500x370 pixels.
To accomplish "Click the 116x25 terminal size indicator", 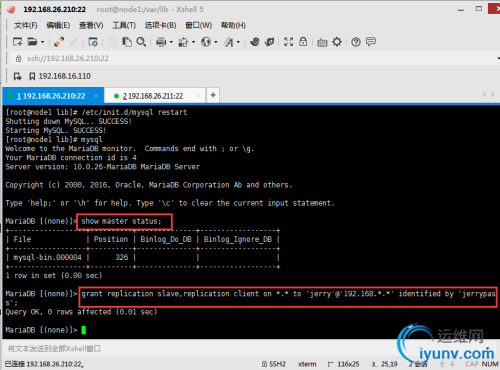I will (x=343, y=364).
